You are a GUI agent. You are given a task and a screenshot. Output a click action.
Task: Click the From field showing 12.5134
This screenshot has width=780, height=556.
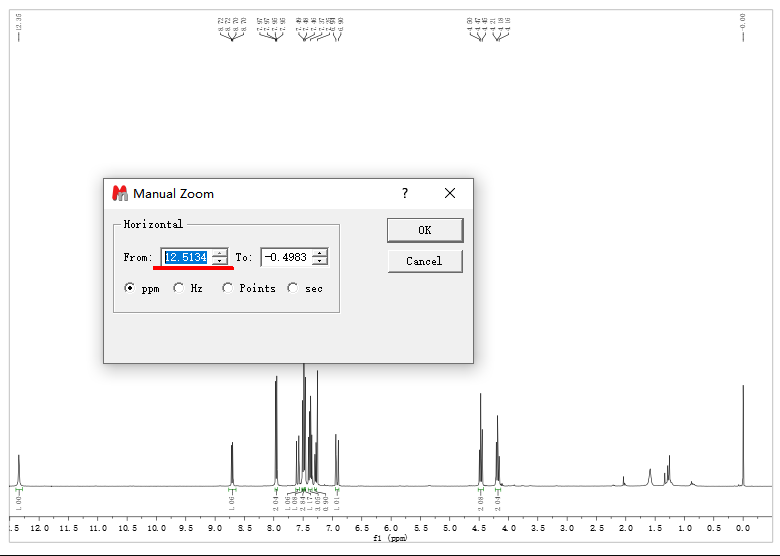(187, 257)
